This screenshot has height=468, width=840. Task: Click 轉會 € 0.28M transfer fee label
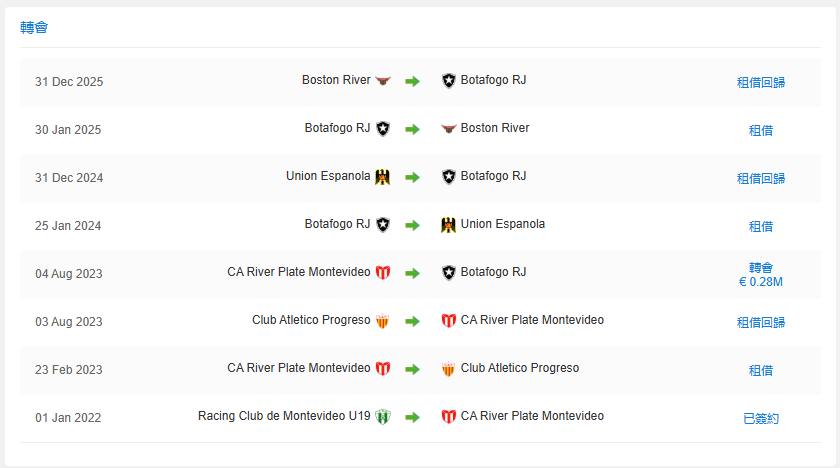(761, 275)
